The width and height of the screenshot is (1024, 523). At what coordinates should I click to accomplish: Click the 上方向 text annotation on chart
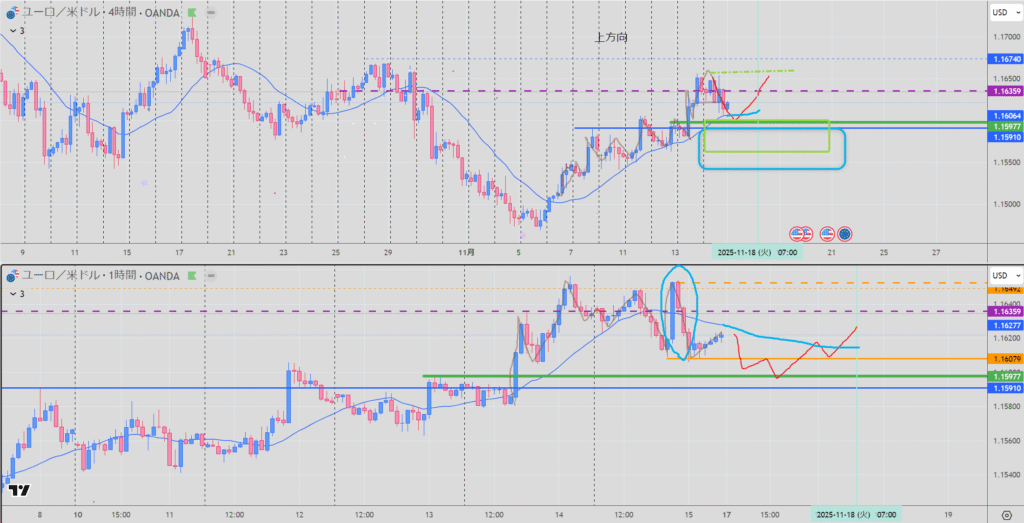611,37
